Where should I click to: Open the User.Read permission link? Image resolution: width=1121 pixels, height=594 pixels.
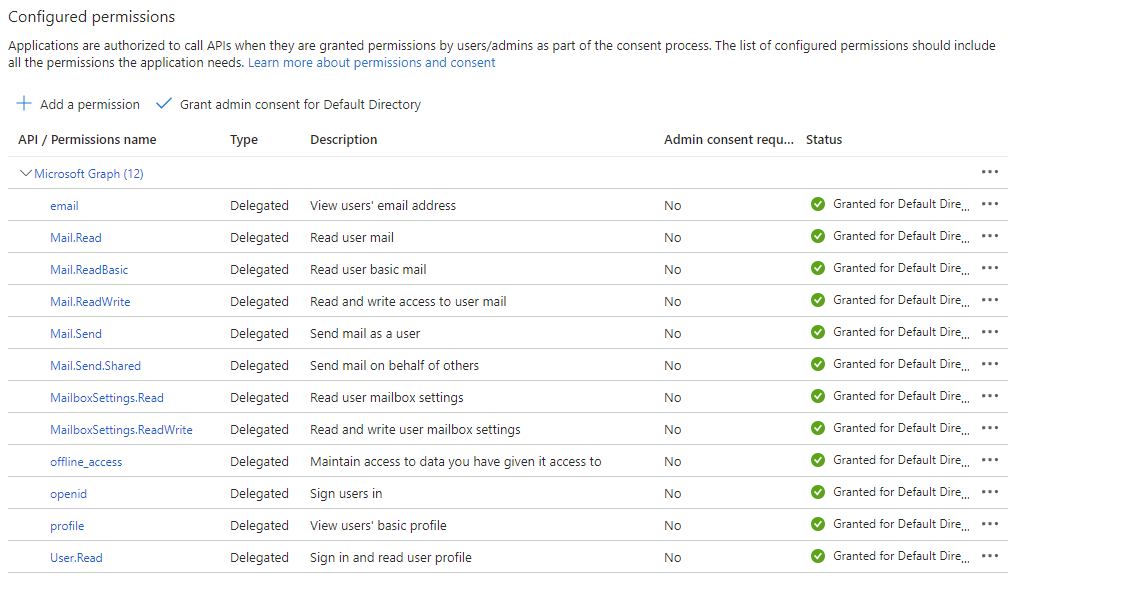pyautogui.click(x=76, y=558)
